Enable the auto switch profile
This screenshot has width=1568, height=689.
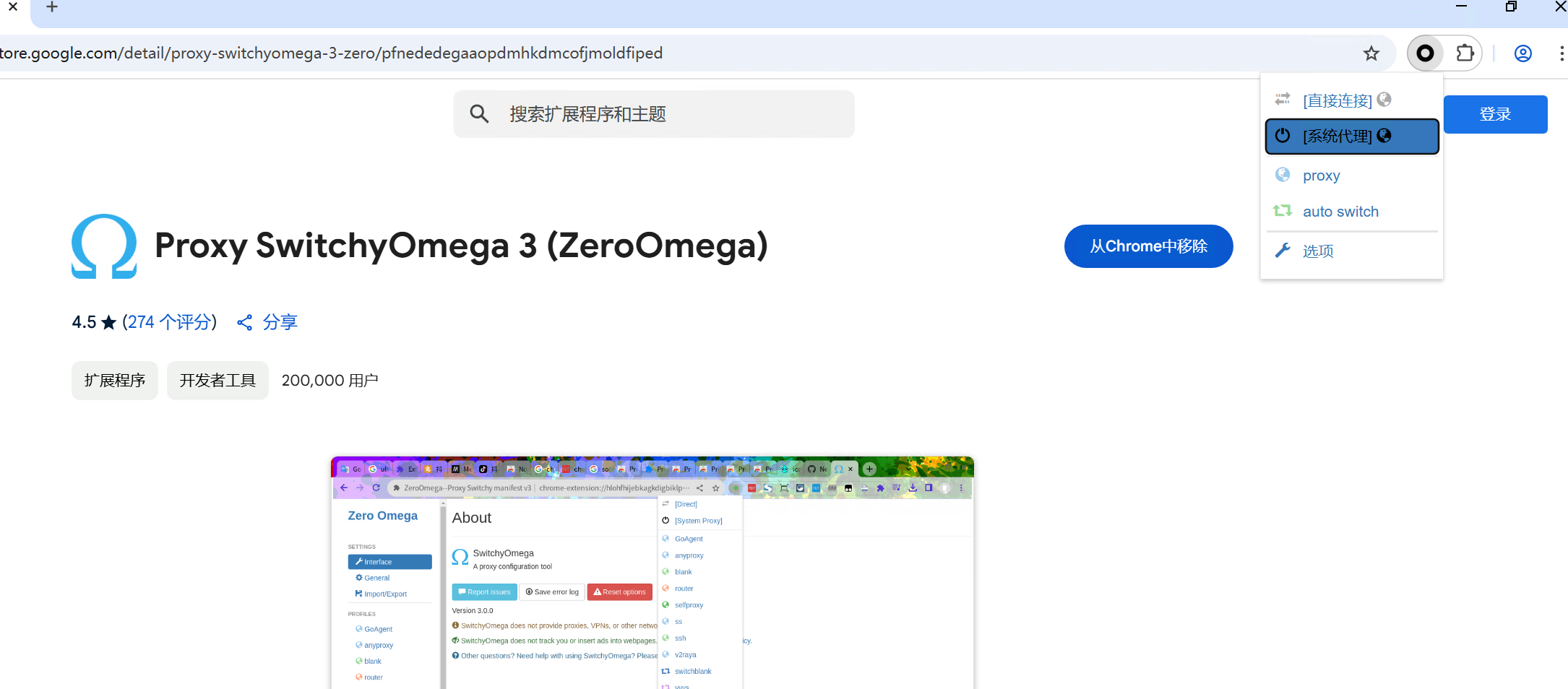pos(1340,212)
